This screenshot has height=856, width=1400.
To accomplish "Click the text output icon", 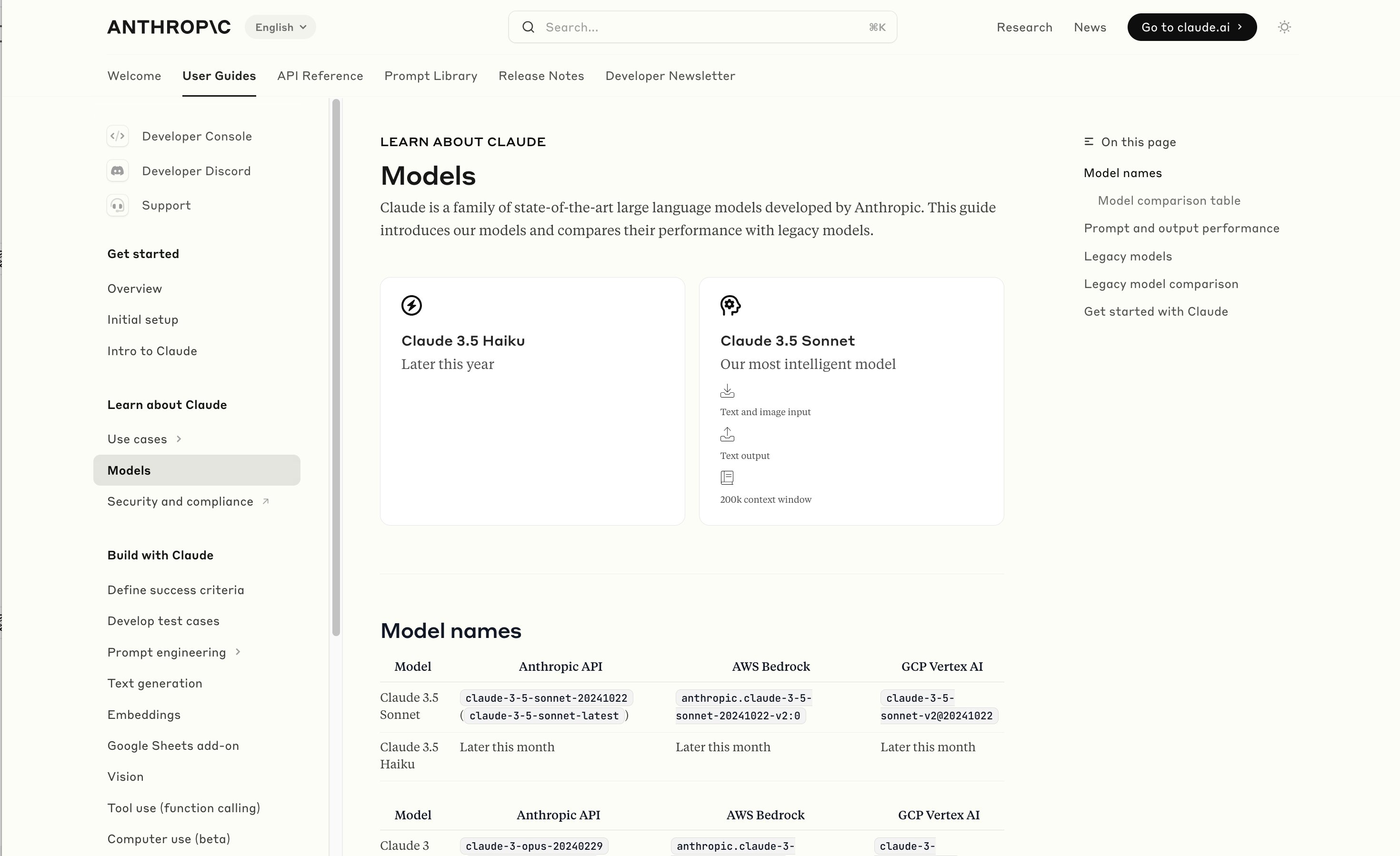I will pos(727,434).
